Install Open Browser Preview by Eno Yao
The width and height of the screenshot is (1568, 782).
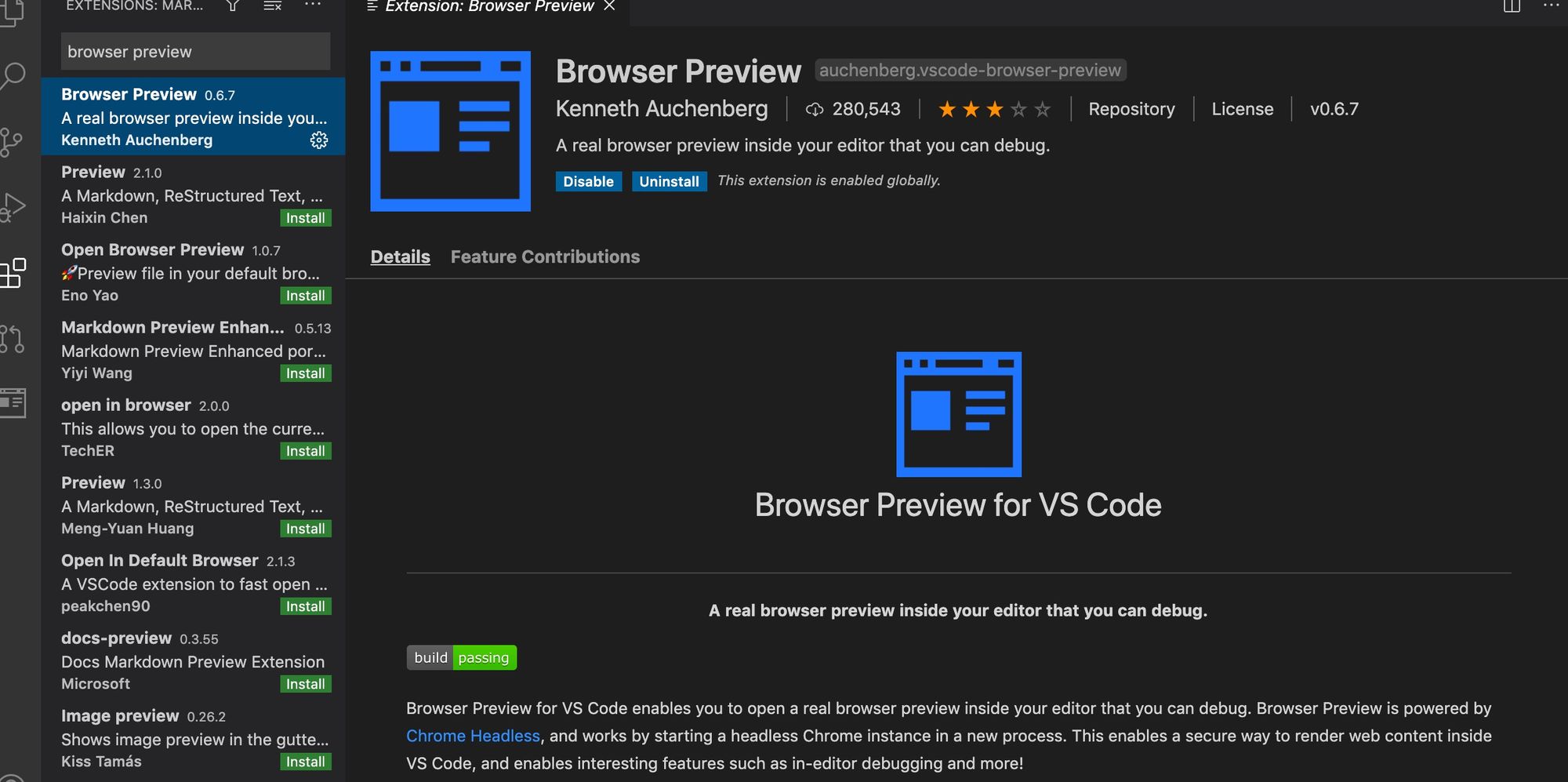click(x=306, y=296)
